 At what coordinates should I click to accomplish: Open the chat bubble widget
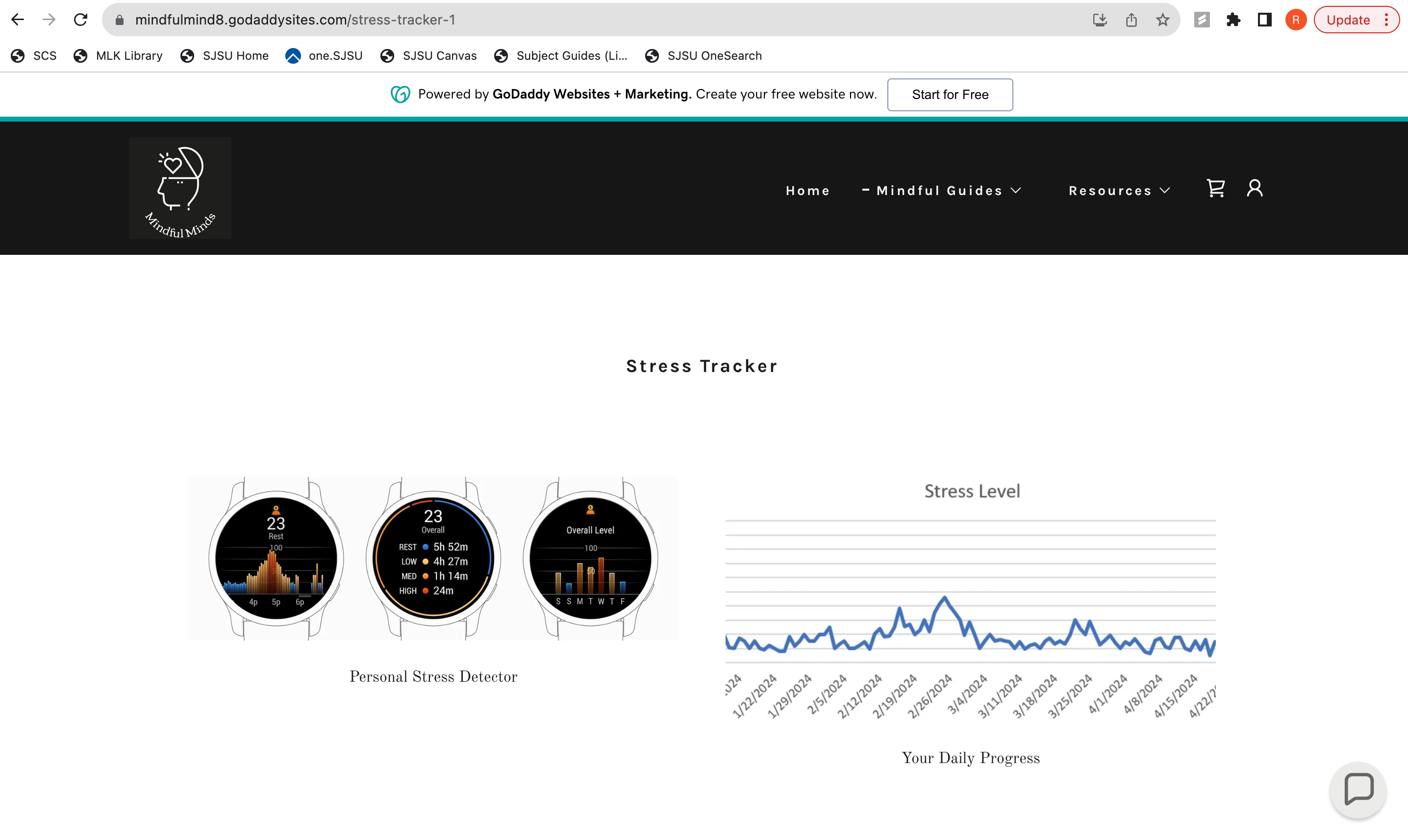(1358, 789)
